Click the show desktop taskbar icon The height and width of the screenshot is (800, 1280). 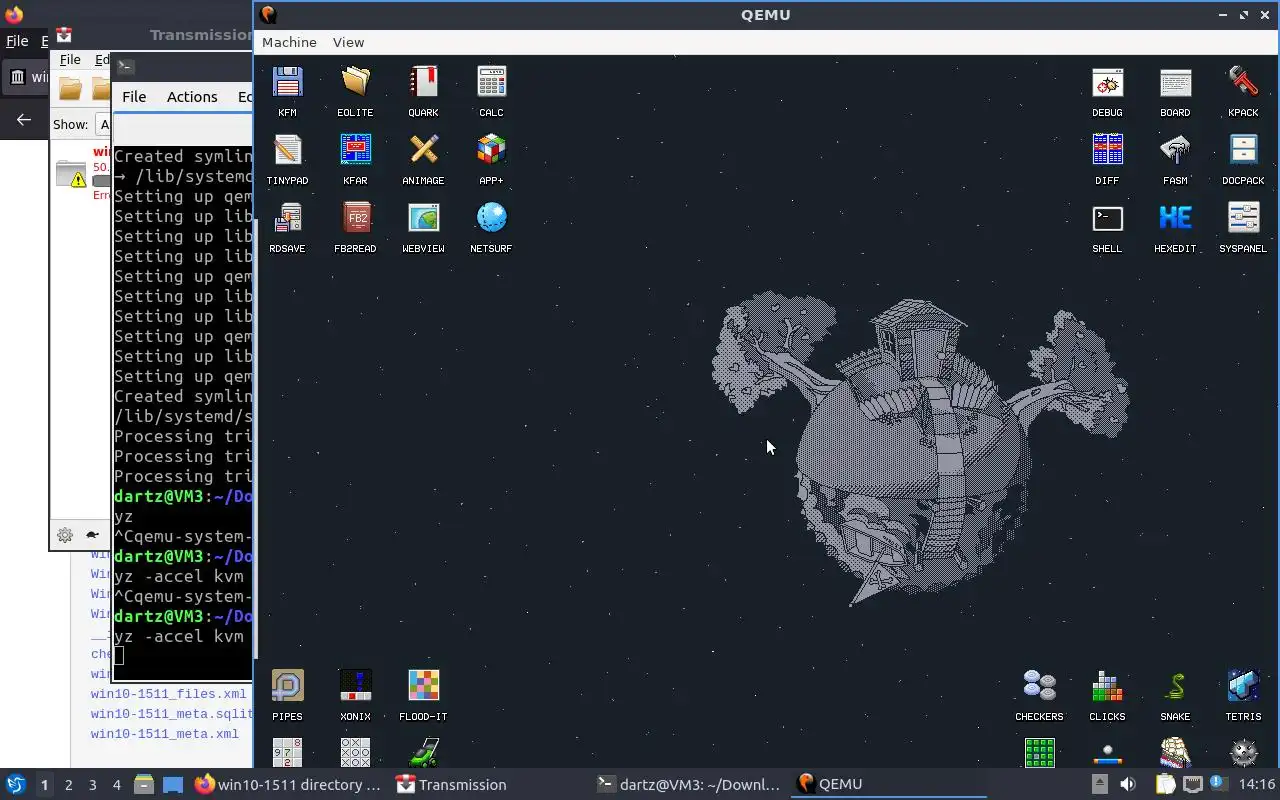coord(173,785)
